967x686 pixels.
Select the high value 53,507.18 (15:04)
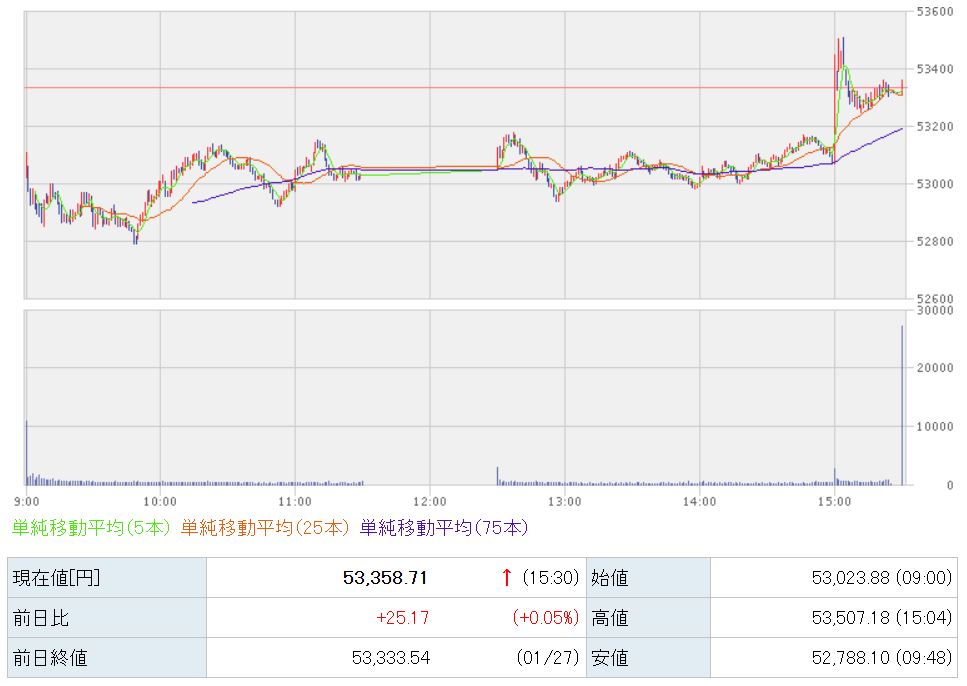880,618
